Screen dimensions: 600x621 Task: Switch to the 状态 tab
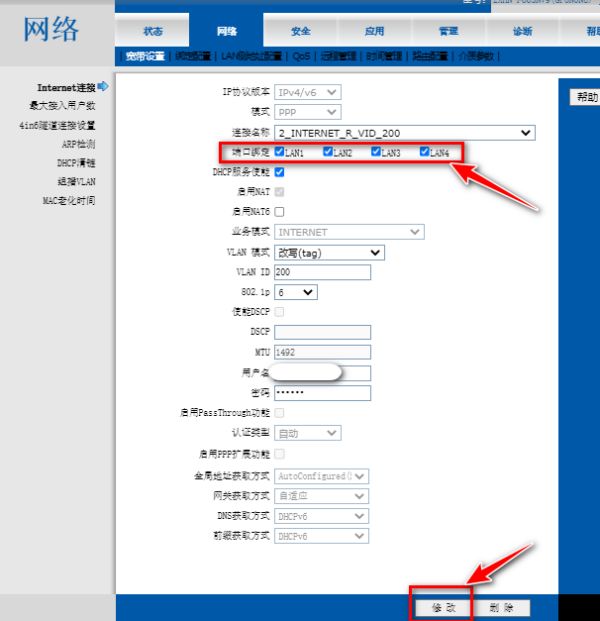point(152,31)
